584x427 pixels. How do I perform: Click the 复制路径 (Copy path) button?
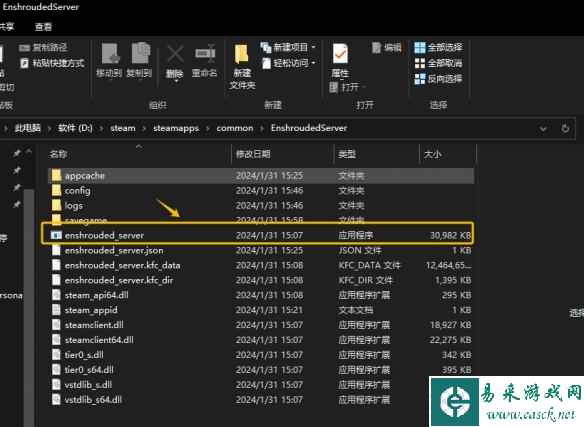43,47
